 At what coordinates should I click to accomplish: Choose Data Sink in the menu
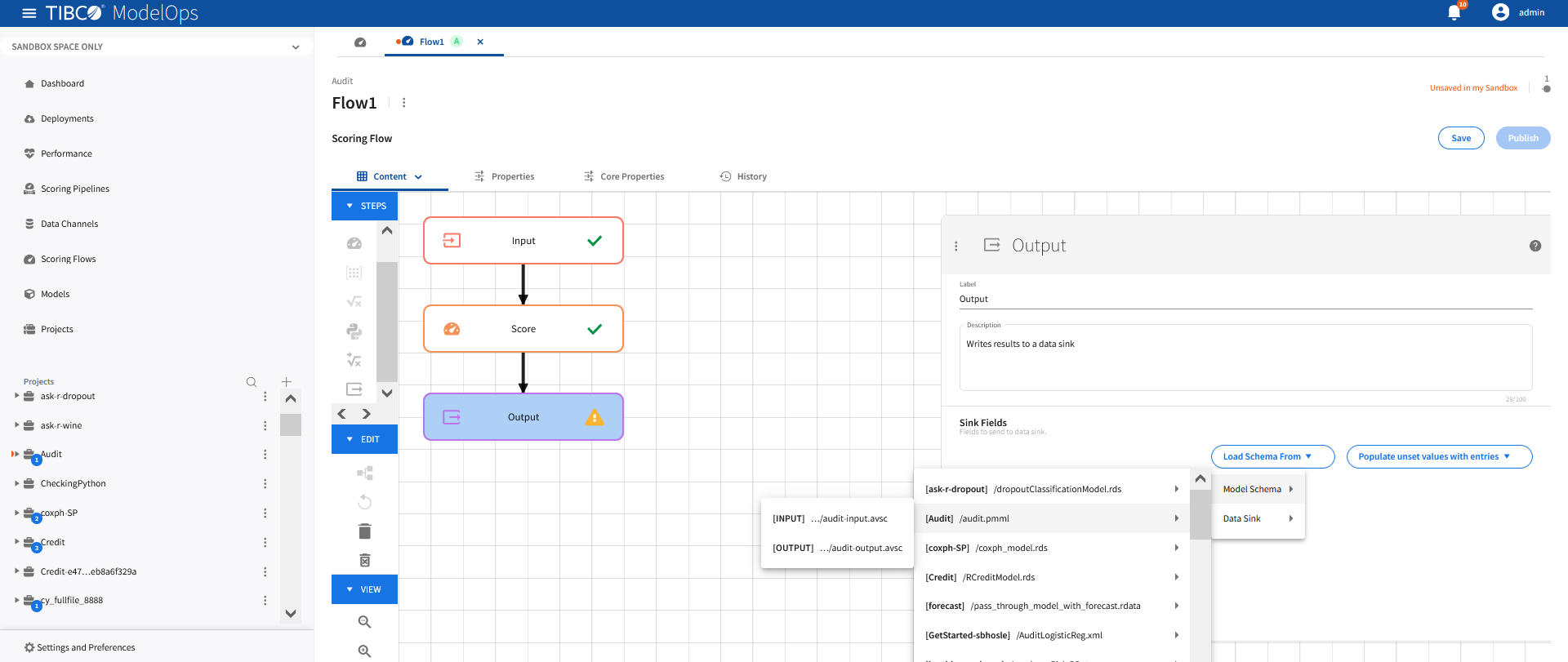pyautogui.click(x=1258, y=519)
